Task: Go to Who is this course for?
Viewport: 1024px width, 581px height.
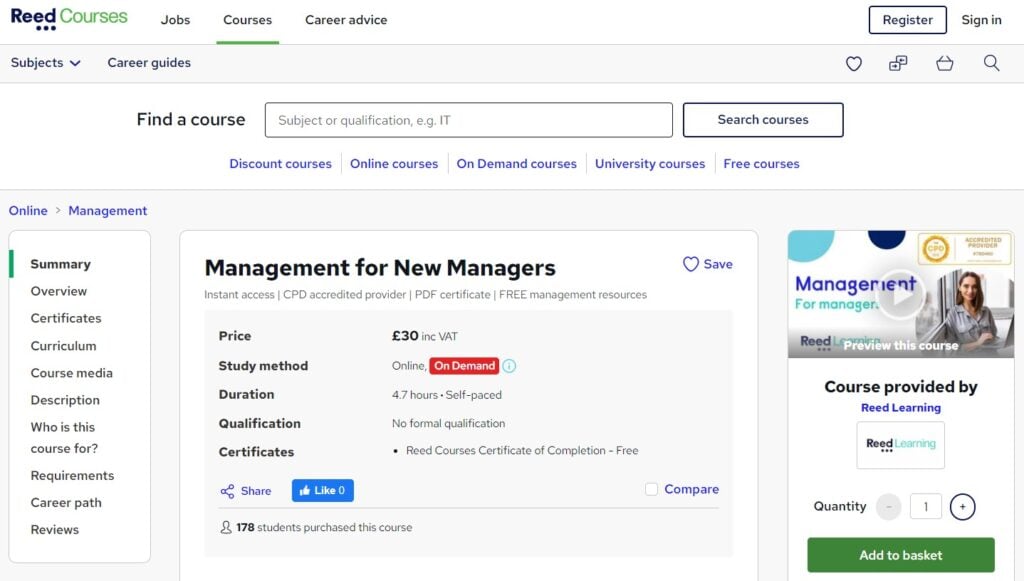Action: pos(64,437)
